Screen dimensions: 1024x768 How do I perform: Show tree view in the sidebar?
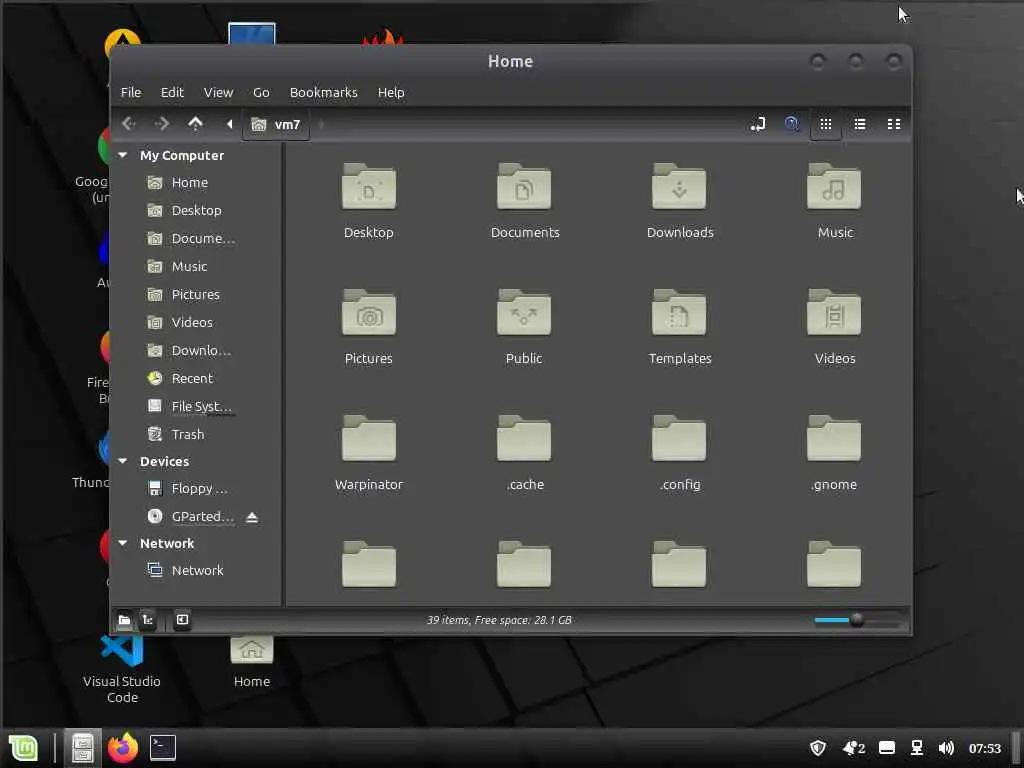148,620
